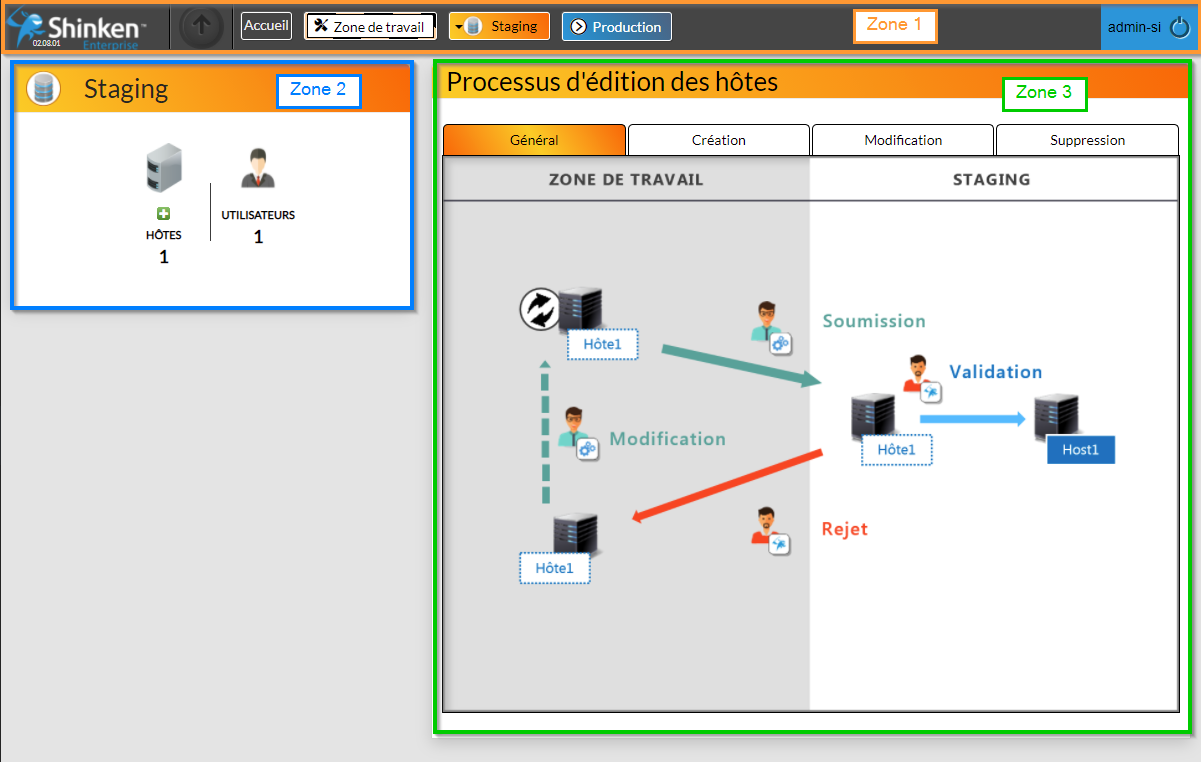Switch to the Création tab
The image size is (1201, 762).
point(718,140)
